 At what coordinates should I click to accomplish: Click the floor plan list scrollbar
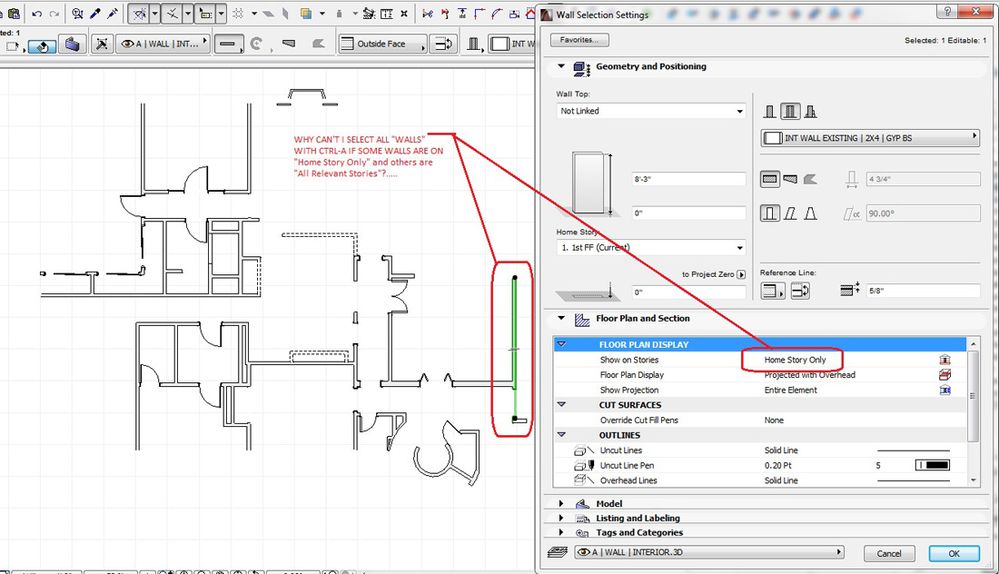(972, 396)
